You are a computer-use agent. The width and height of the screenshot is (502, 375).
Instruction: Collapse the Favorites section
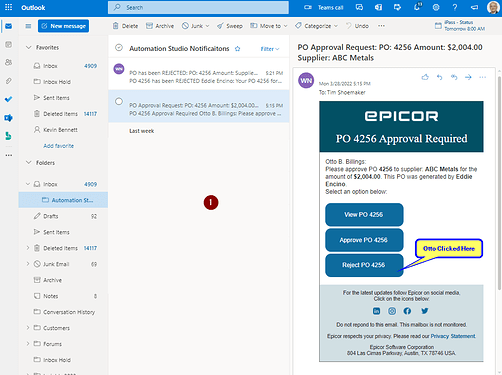coord(29,47)
